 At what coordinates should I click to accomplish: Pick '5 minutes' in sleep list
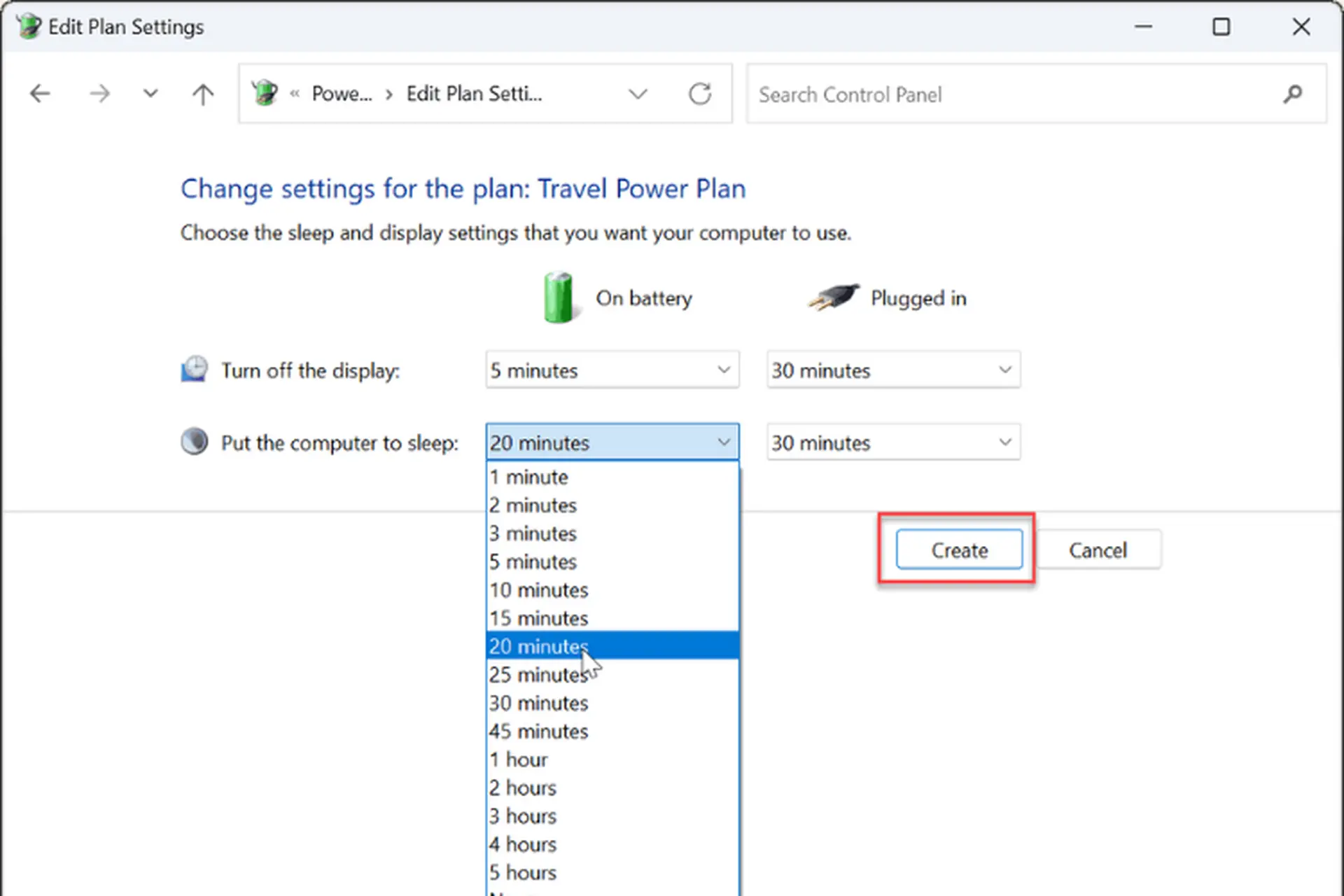612,561
